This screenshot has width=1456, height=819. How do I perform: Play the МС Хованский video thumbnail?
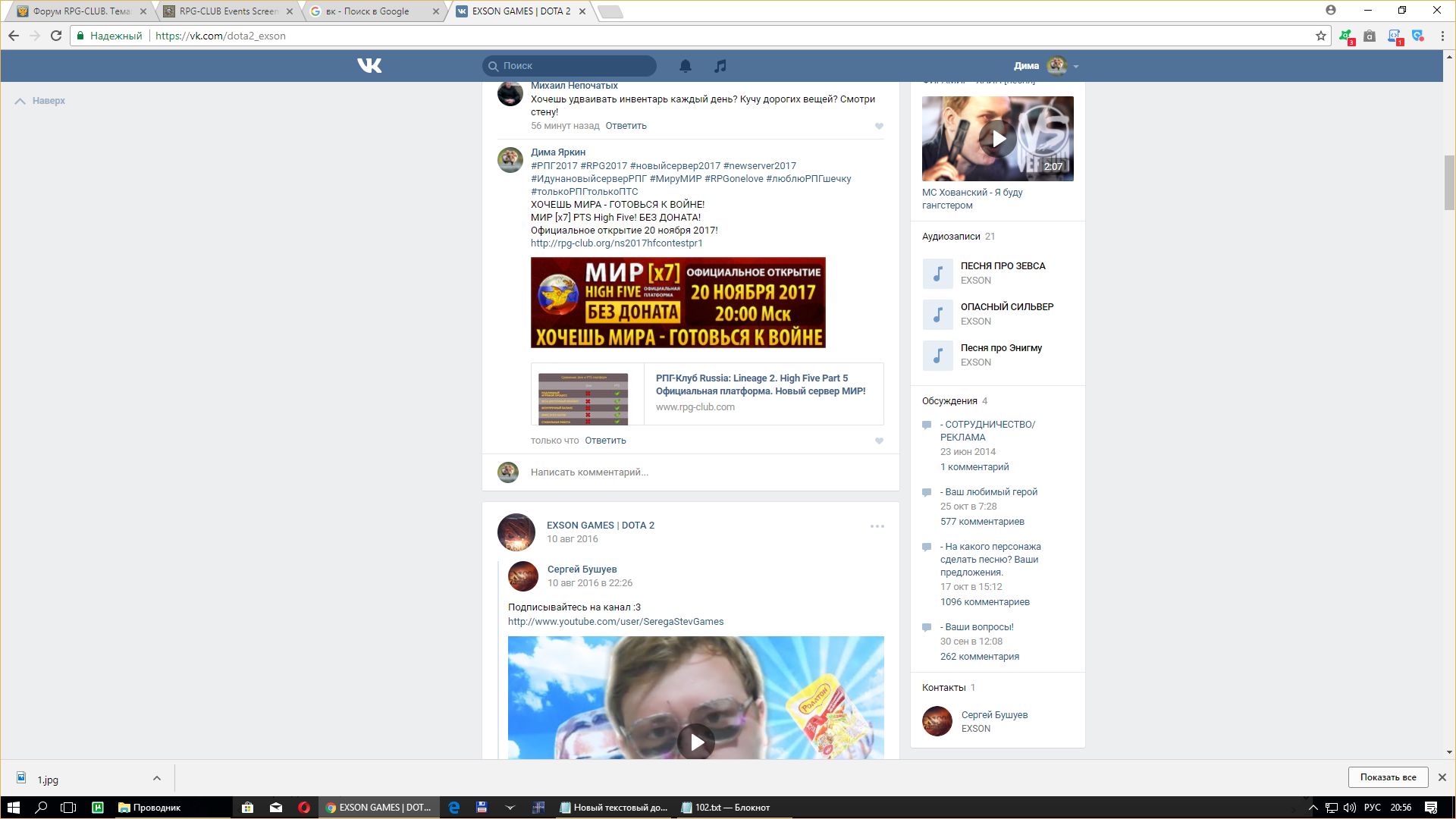coord(998,139)
